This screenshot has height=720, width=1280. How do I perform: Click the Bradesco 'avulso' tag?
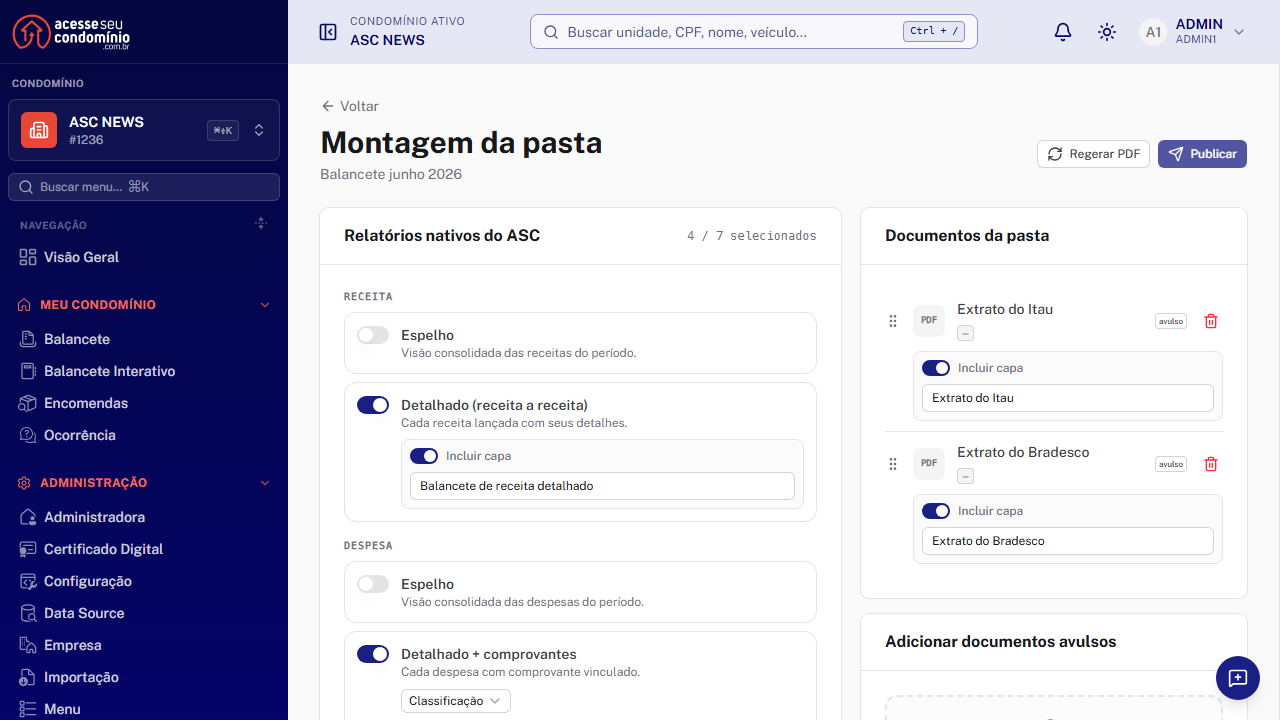pos(1171,464)
